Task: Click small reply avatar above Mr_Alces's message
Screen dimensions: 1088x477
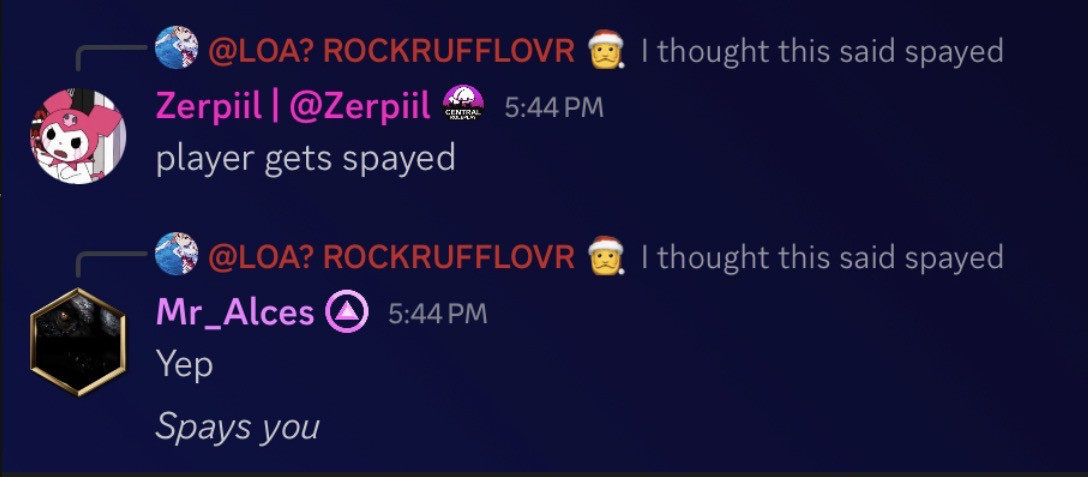Action: click(176, 253)
